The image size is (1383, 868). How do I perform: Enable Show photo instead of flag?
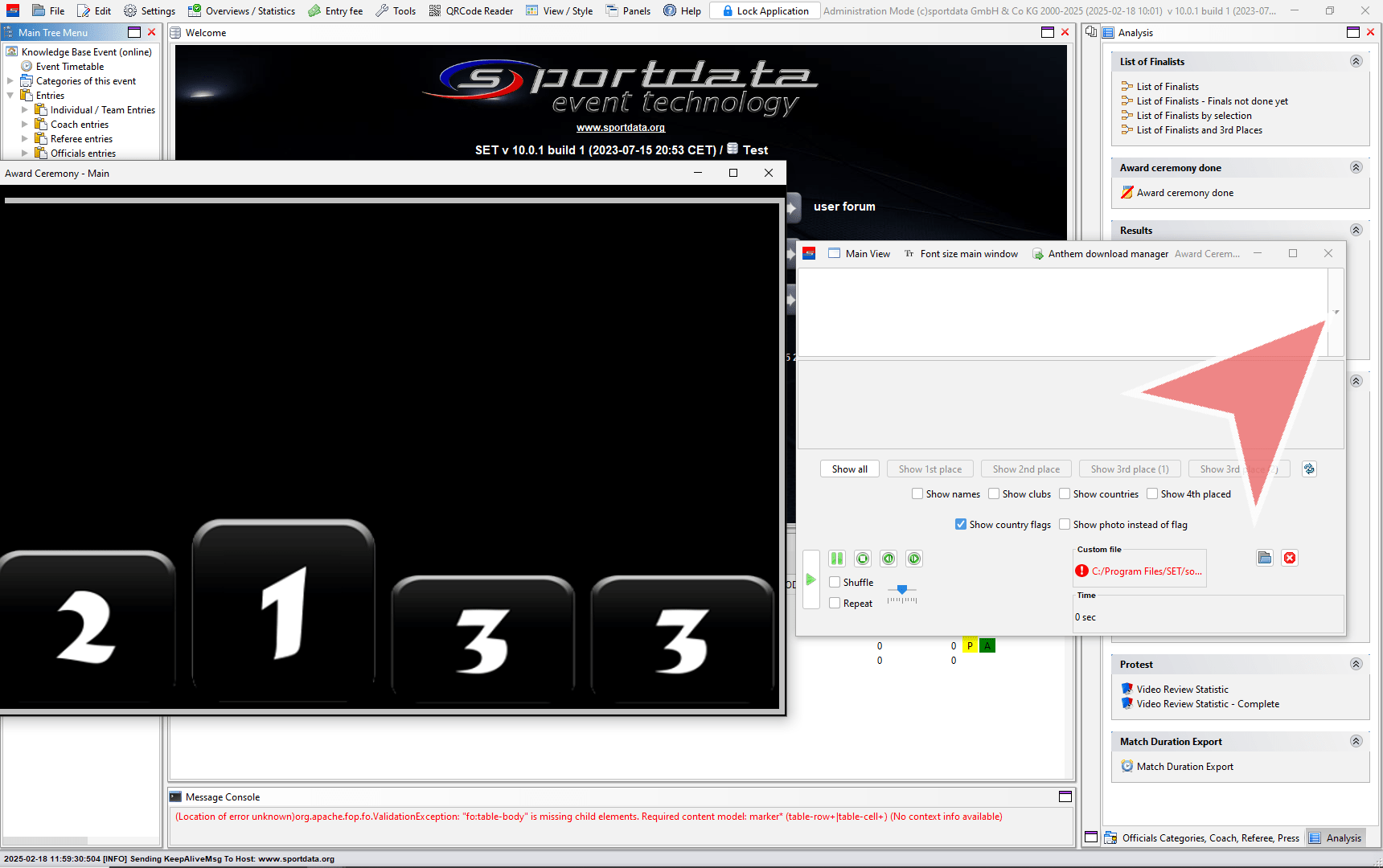[x=1065, y=524]
